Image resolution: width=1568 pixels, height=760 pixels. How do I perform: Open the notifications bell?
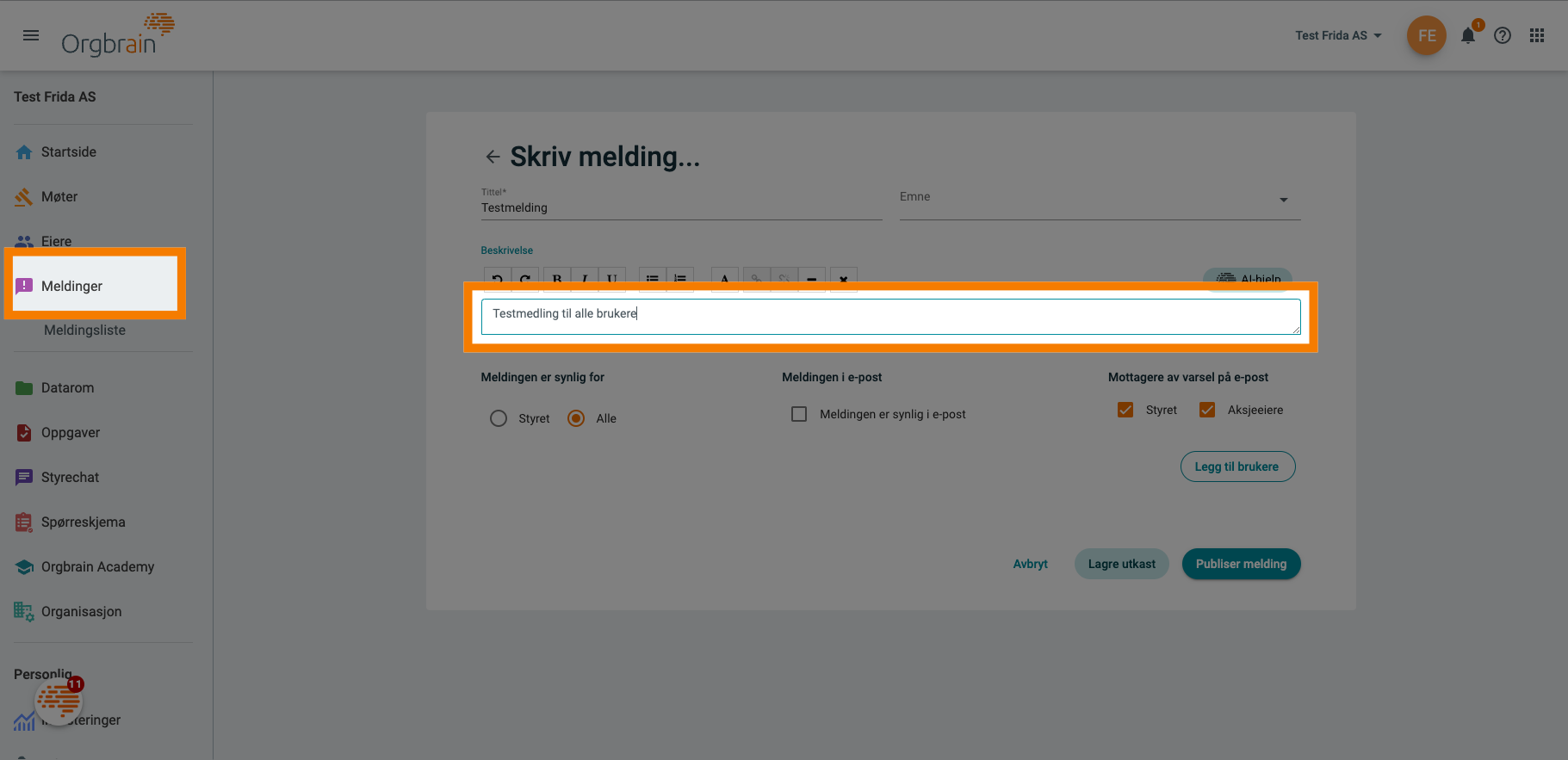1468,35
